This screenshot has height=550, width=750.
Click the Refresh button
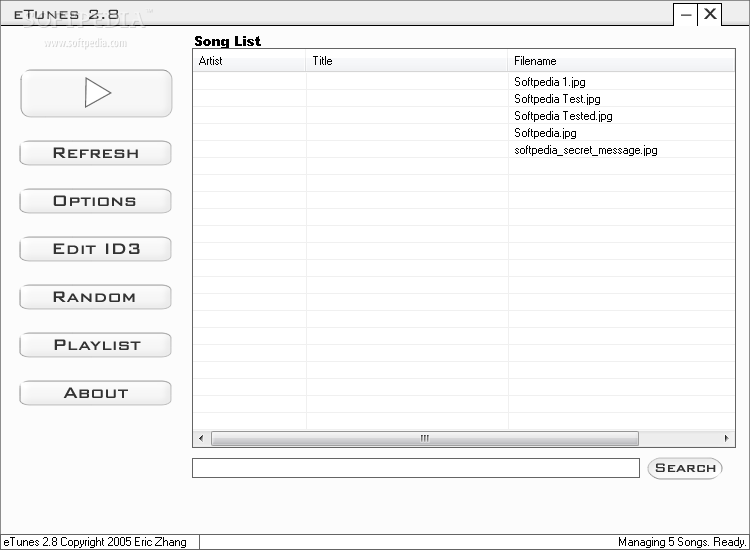tap(96, 153)
